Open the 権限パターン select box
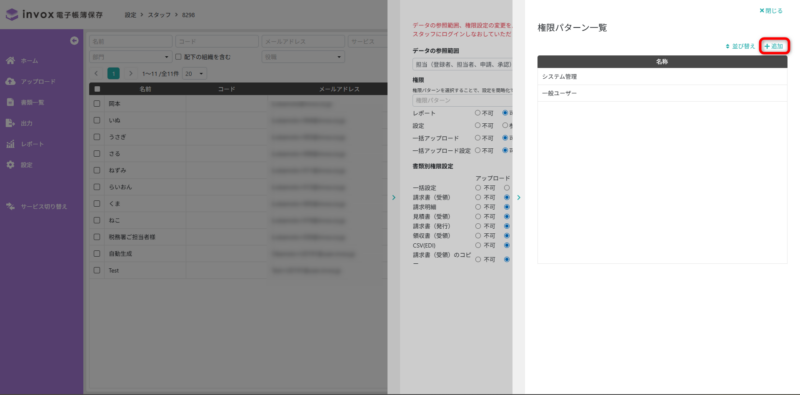 pos(462,101)
